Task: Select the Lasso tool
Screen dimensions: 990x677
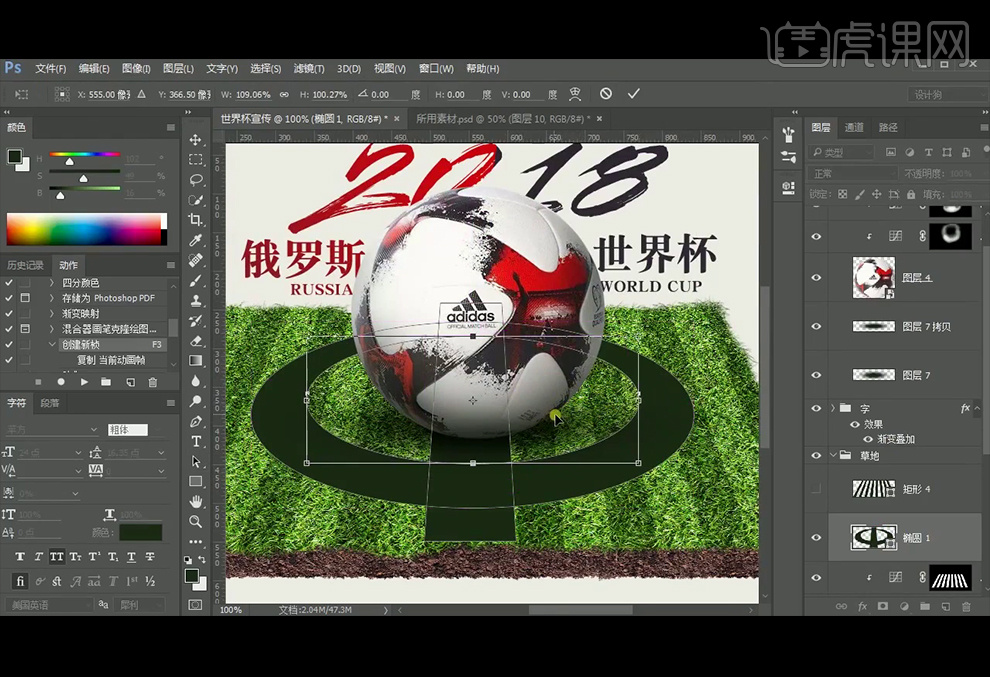Action: pos(196,180)
